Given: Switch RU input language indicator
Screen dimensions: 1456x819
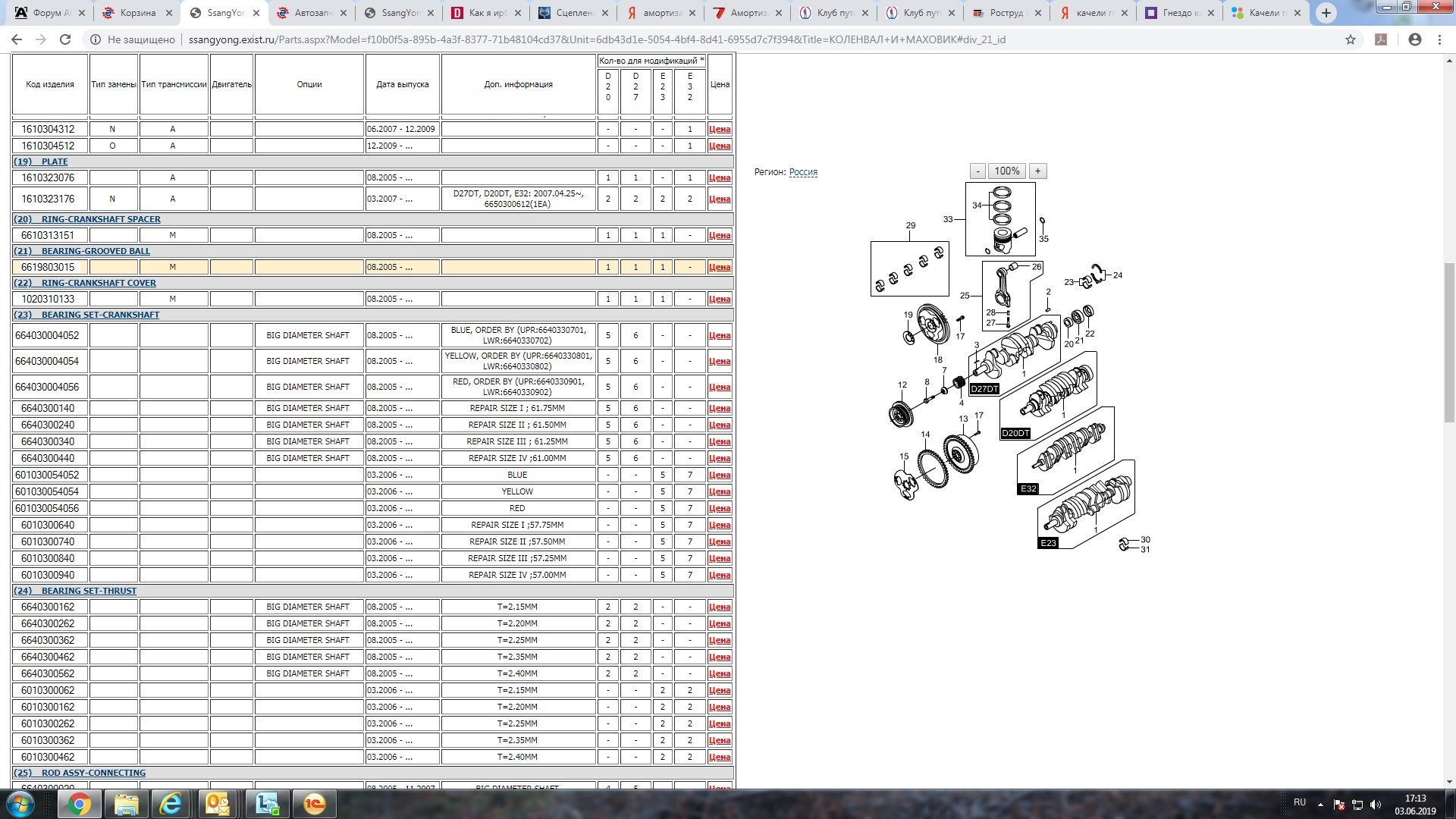Looking at the screenshot, I should pyautogui.click(x=1300, y=802).
